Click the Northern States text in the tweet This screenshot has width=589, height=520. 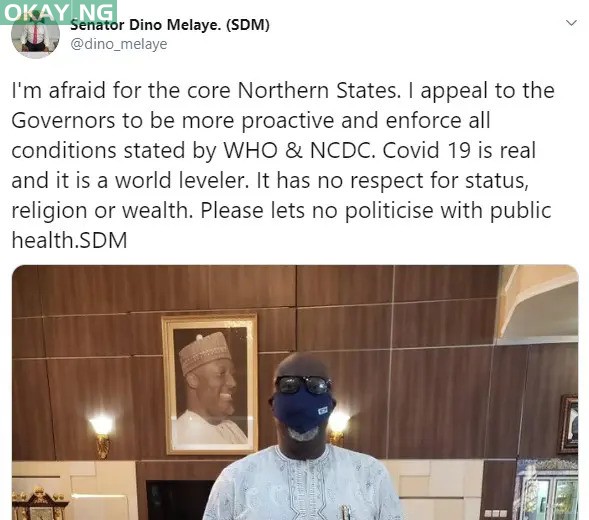point(319,91)
